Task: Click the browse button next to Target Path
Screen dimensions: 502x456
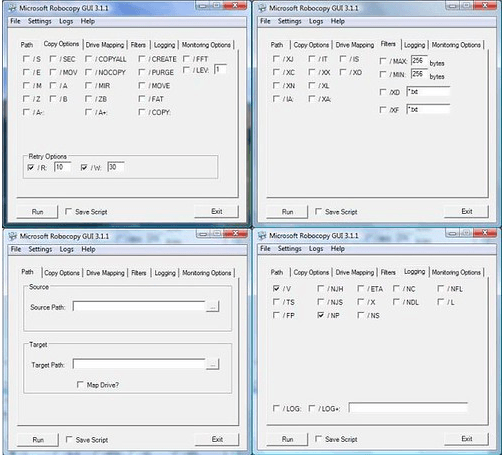Action: click(x=212, y=364)
